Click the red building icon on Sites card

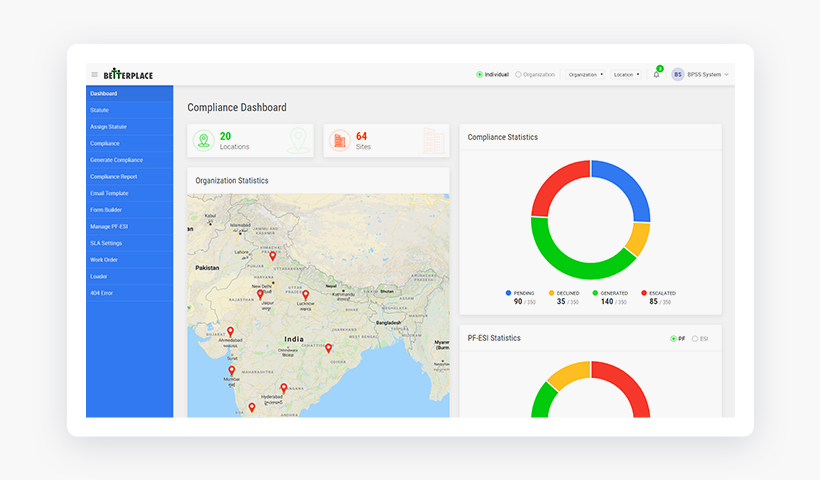(339, 141)
